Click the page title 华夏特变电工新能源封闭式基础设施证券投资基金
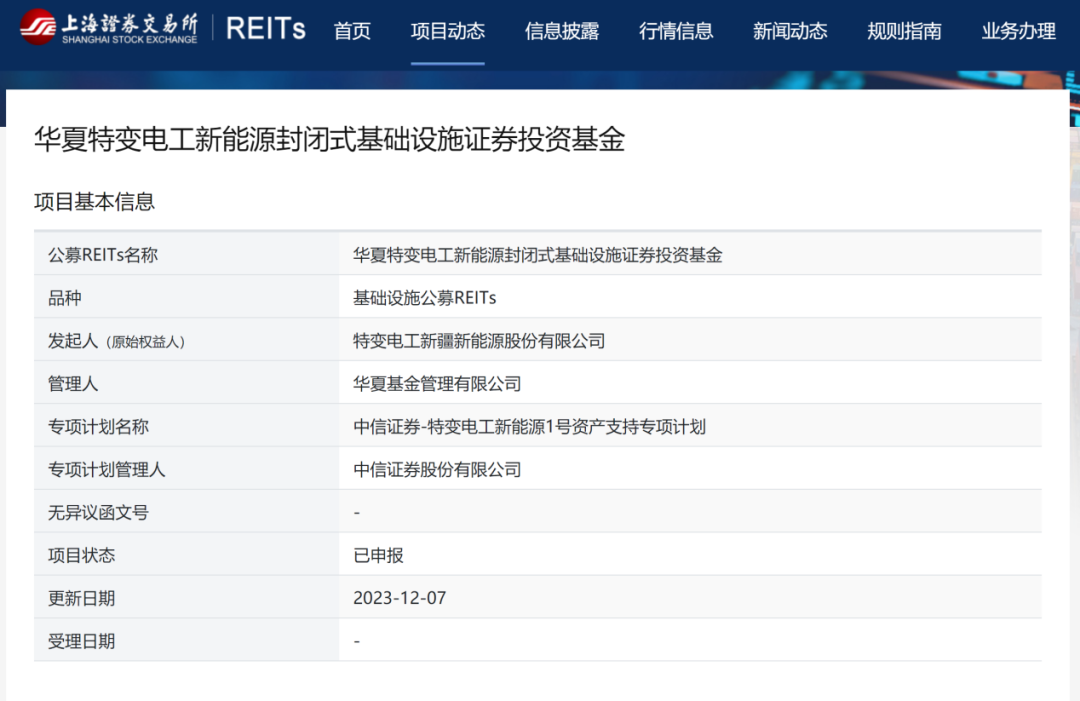The width and height of the screenshot is (1080, 701). [329, 139]
